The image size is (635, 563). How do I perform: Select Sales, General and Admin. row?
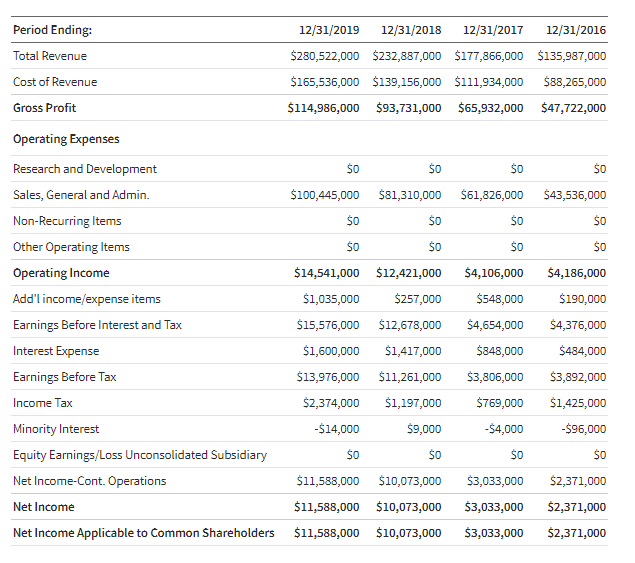(309, 195)
